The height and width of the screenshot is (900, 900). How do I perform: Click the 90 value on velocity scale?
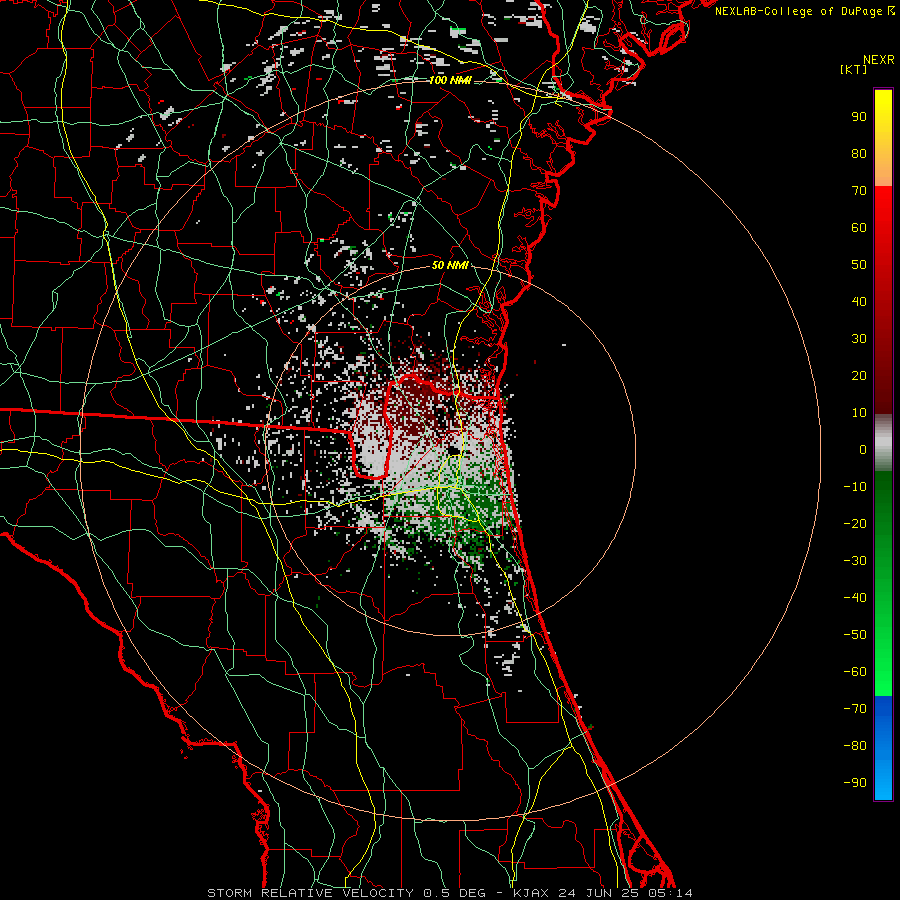click(859, 117)
